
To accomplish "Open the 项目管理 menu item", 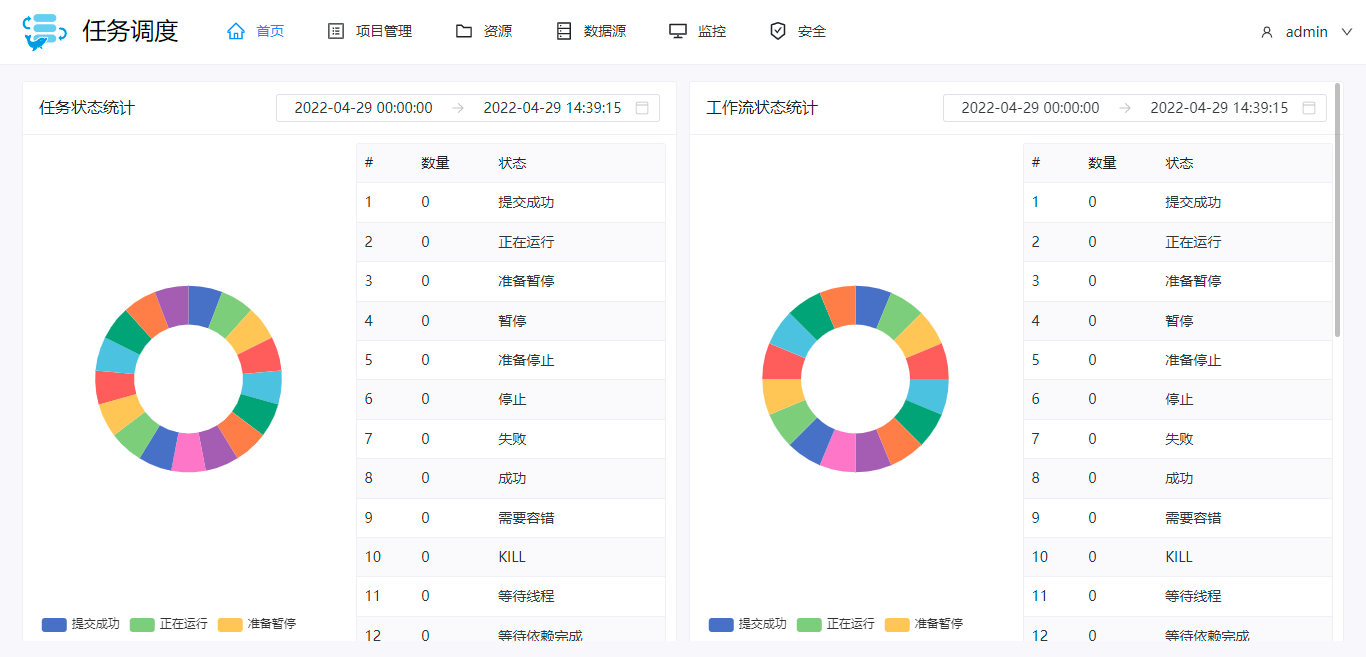I will click(x=383, y=31).
